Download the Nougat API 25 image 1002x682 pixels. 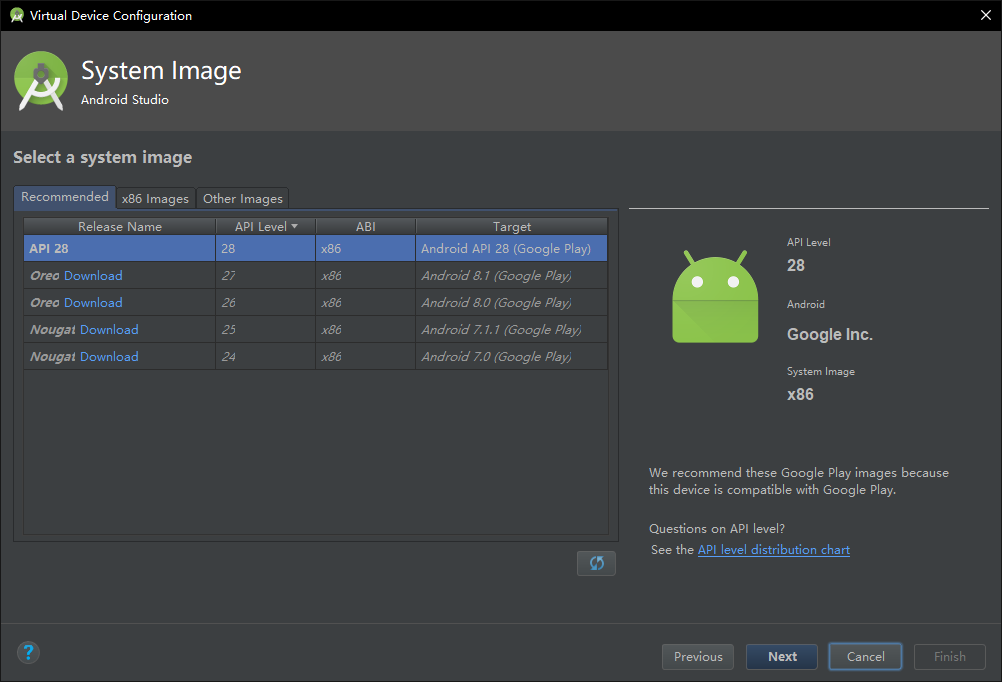click(109, 330)
